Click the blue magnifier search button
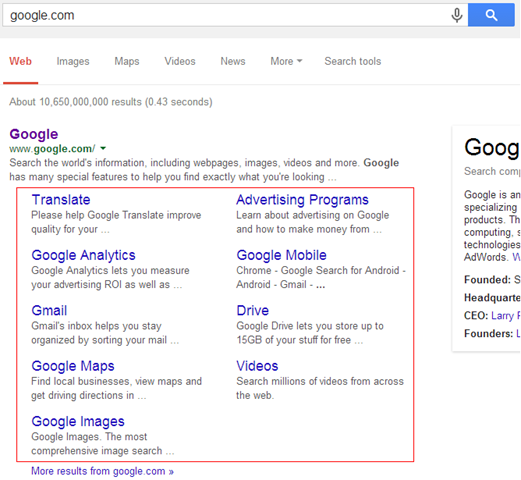The height and width of the screenshot is (480, 521). (491, 15)
